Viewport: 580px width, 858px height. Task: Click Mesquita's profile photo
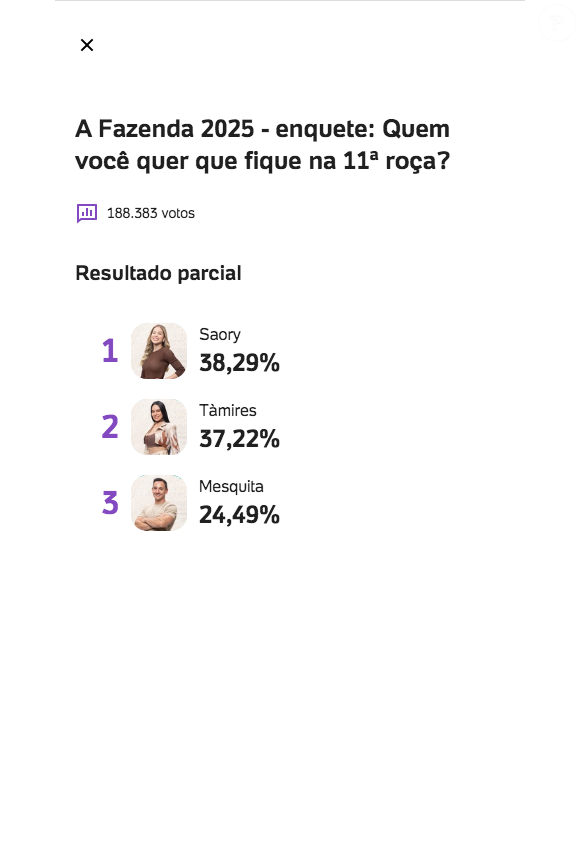click(x=159, y=503)
